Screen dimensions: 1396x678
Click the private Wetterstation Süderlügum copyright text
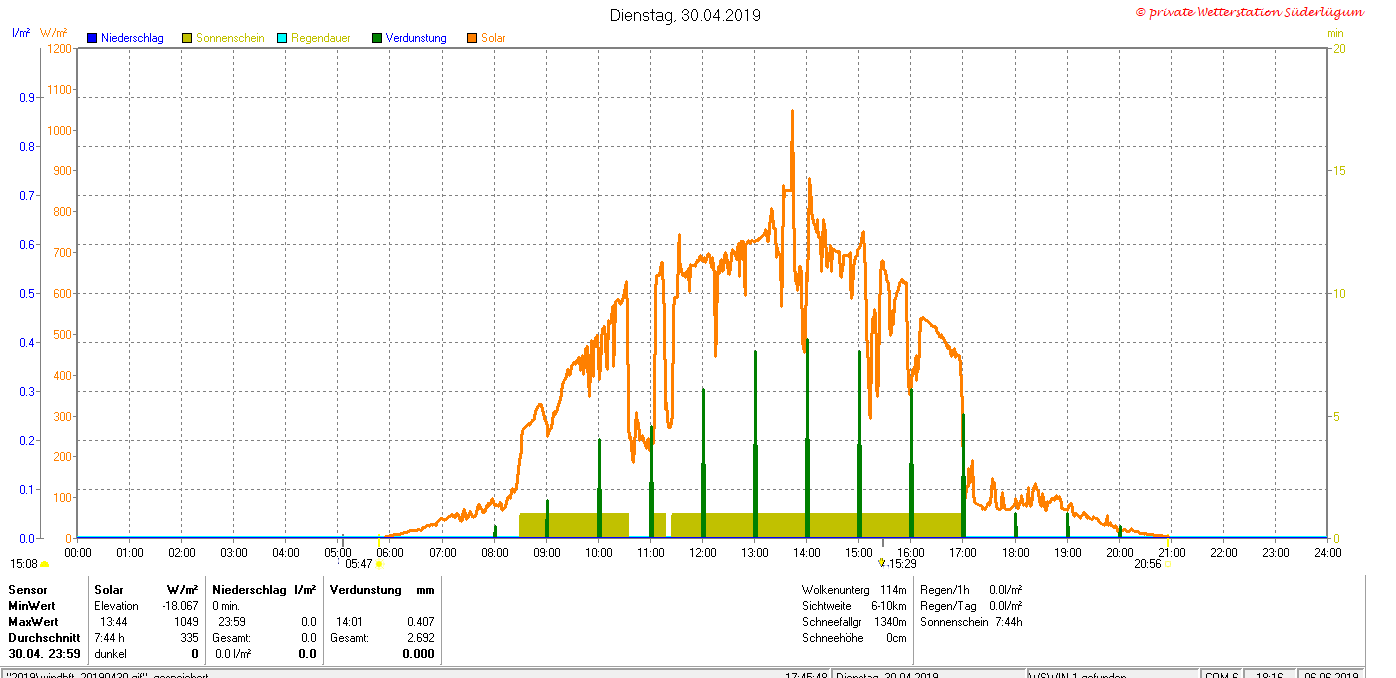click(1249, 12)
